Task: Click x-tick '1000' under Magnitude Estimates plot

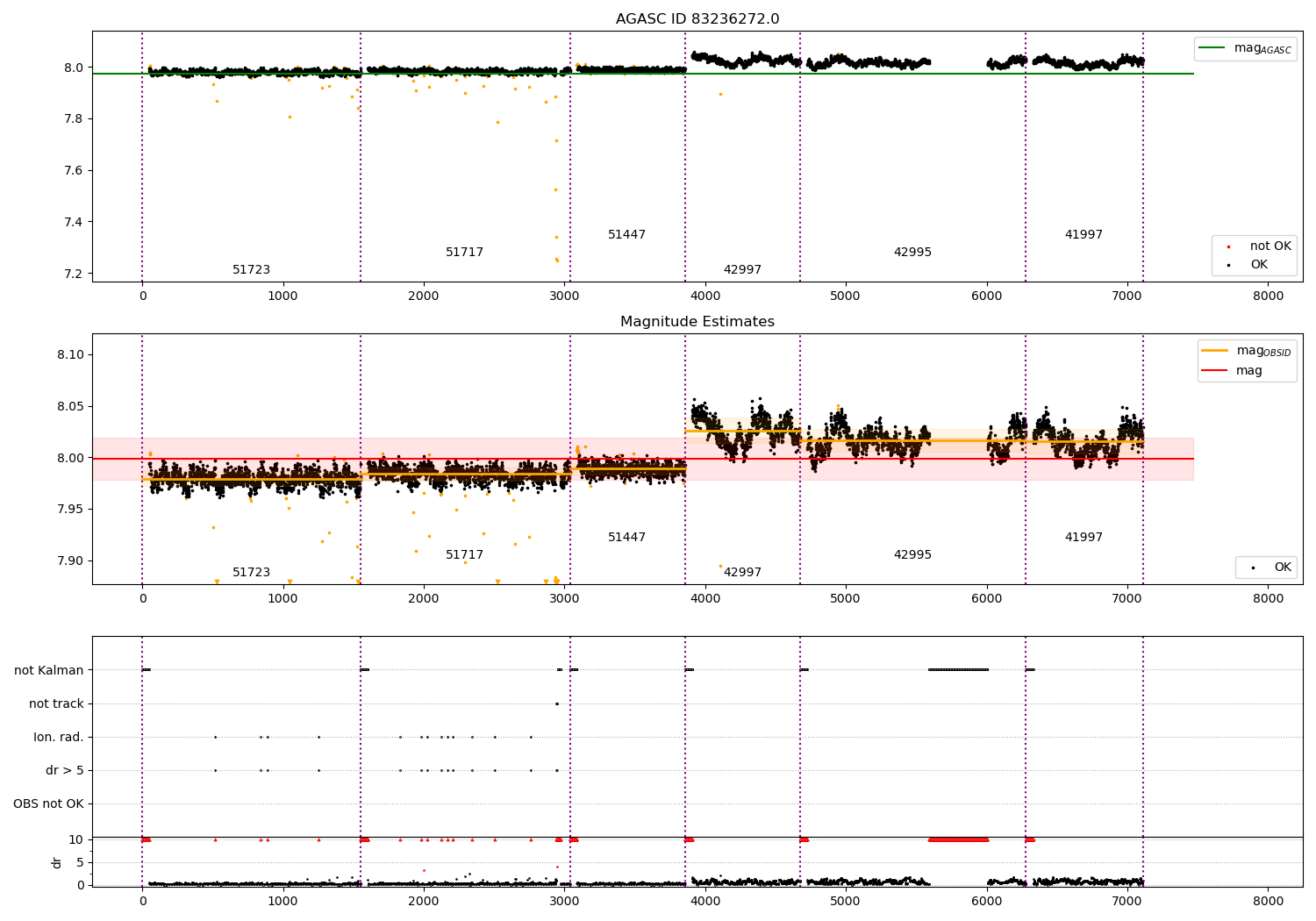Action: click(x=283, y=599)
